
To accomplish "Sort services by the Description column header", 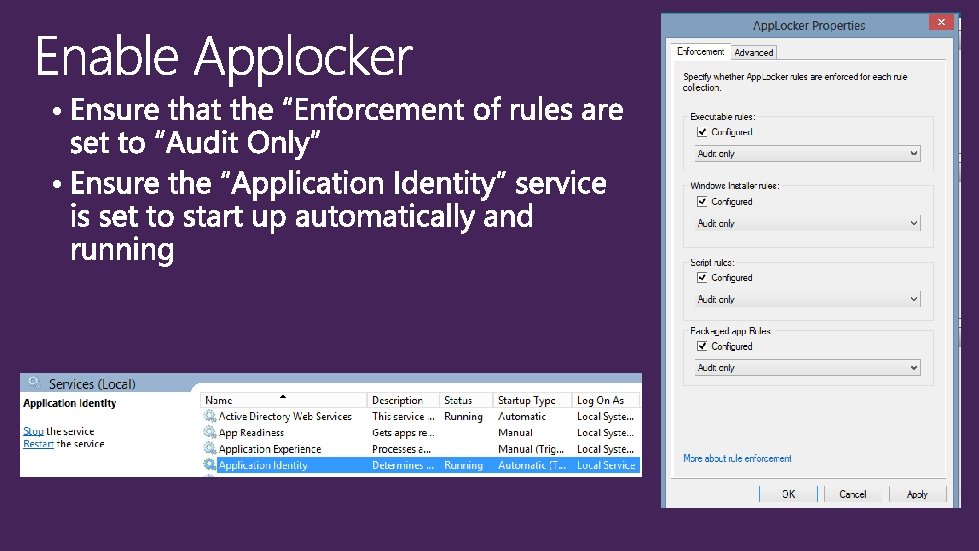I will 403,400.
